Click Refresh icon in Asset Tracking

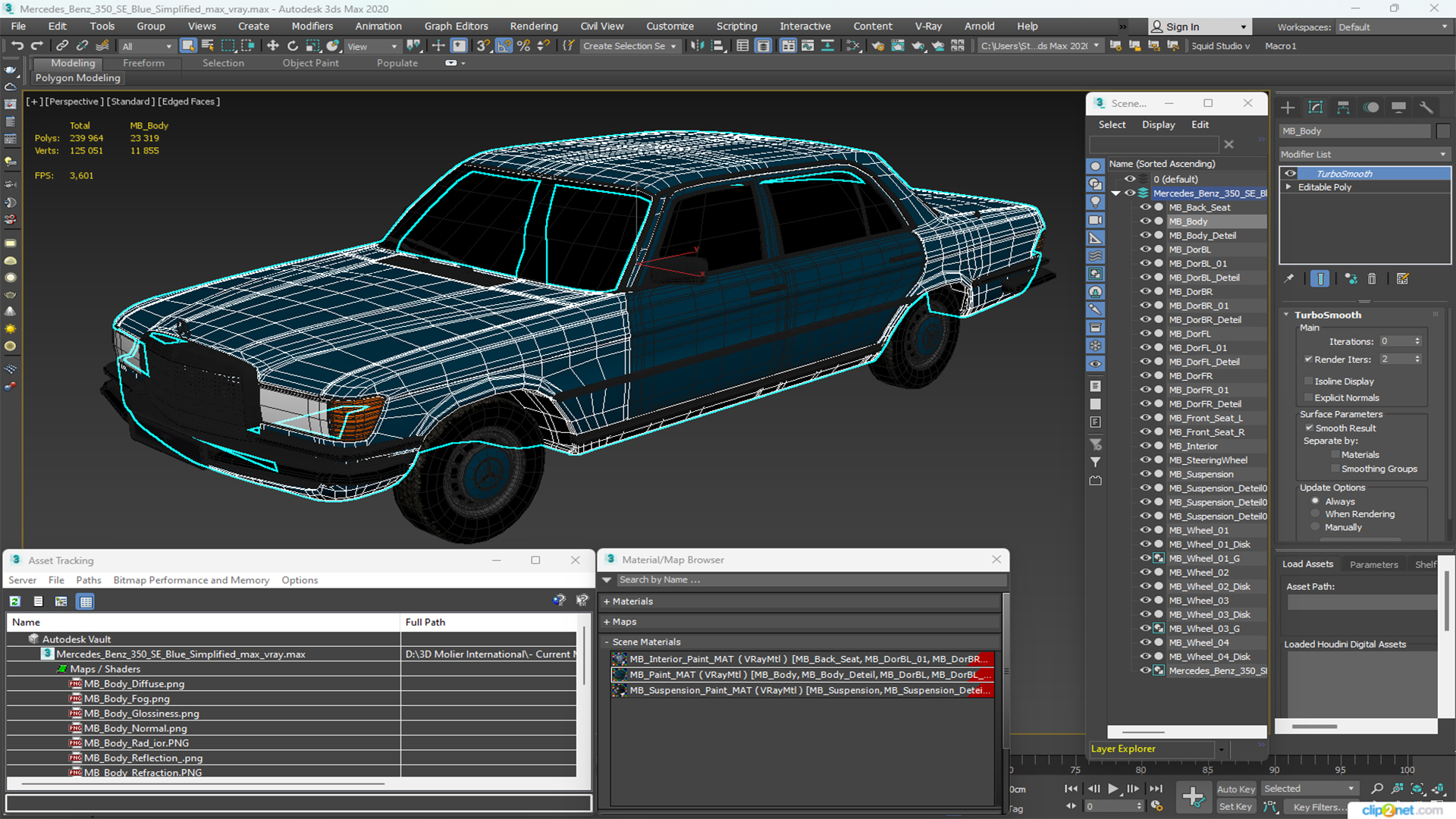point(14,601)
